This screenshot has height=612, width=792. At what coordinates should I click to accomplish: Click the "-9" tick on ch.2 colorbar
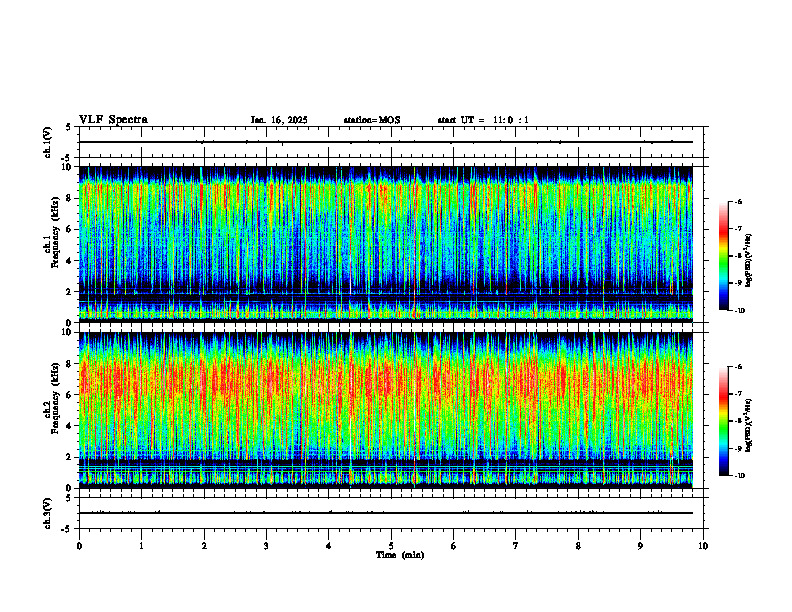coord(738,448)
